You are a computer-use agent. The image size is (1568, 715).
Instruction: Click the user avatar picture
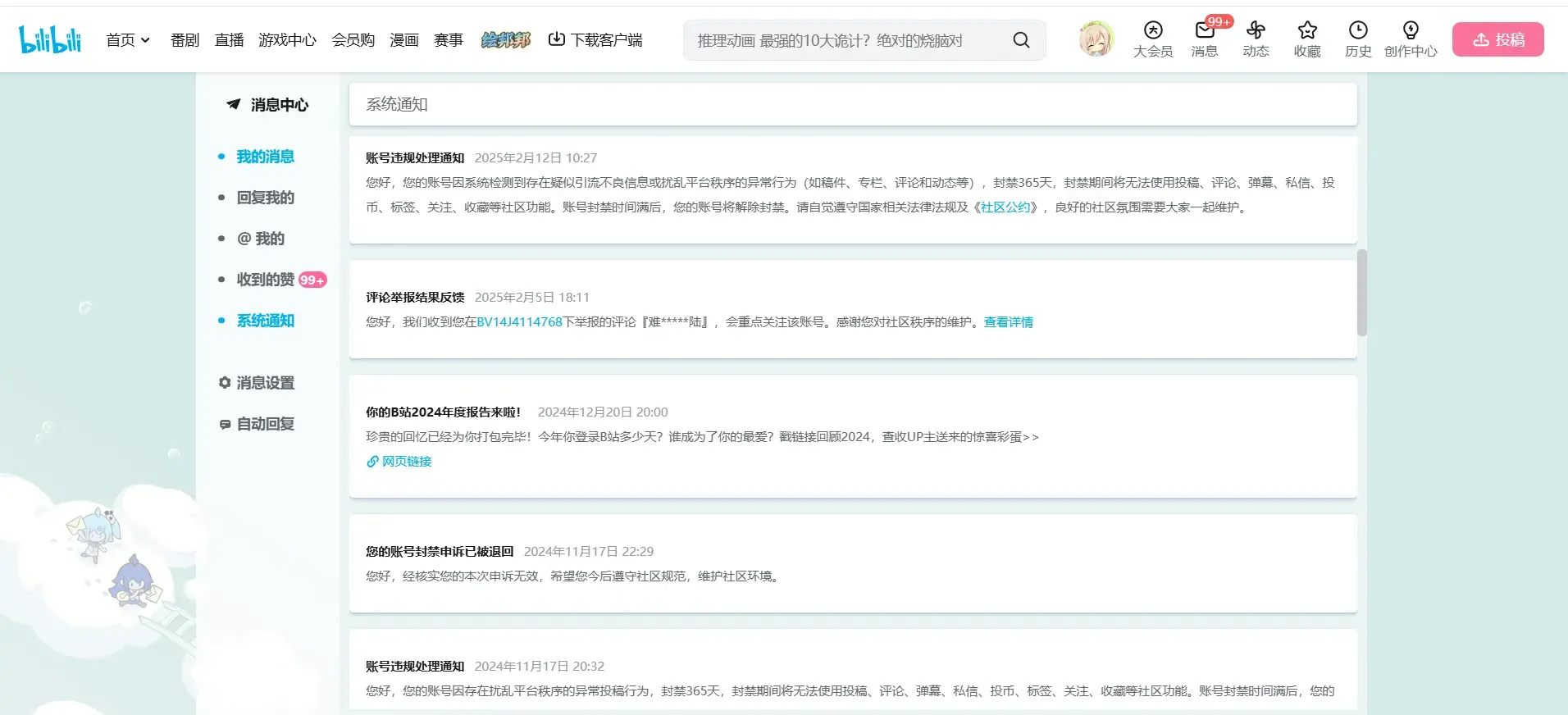[x=1096, y=39]
